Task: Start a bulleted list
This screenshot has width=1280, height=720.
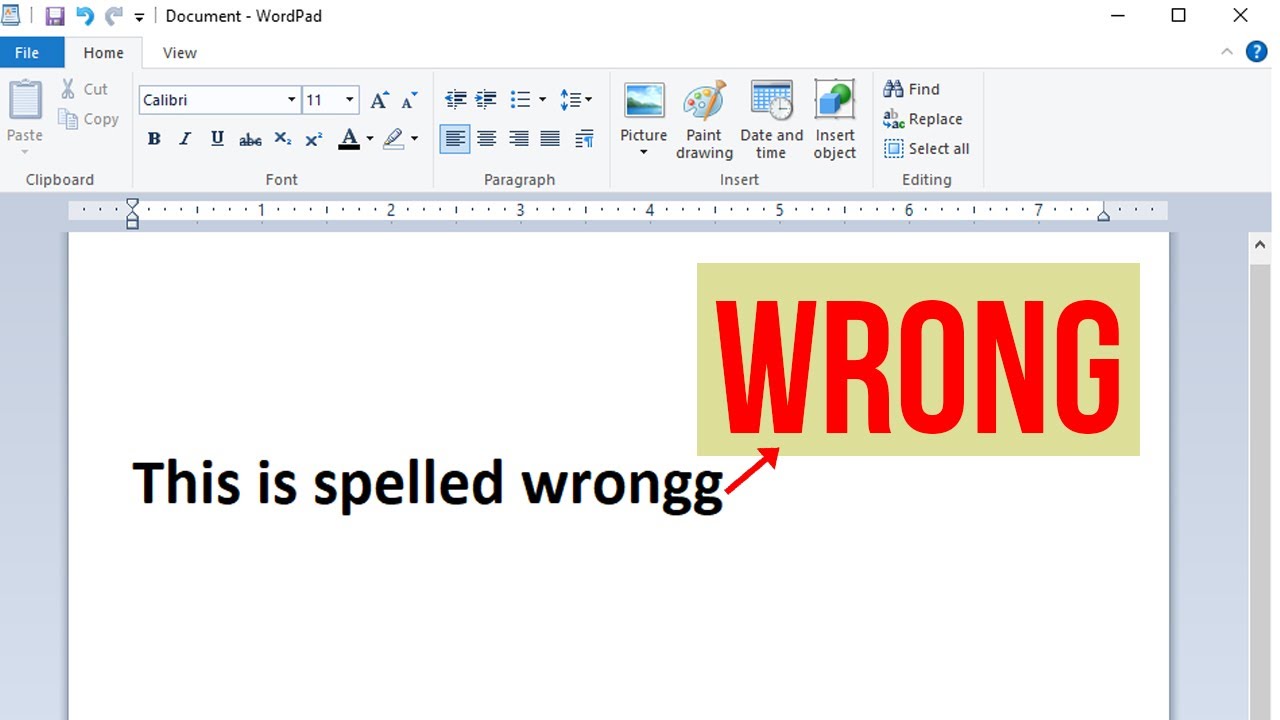Action: 520,100
